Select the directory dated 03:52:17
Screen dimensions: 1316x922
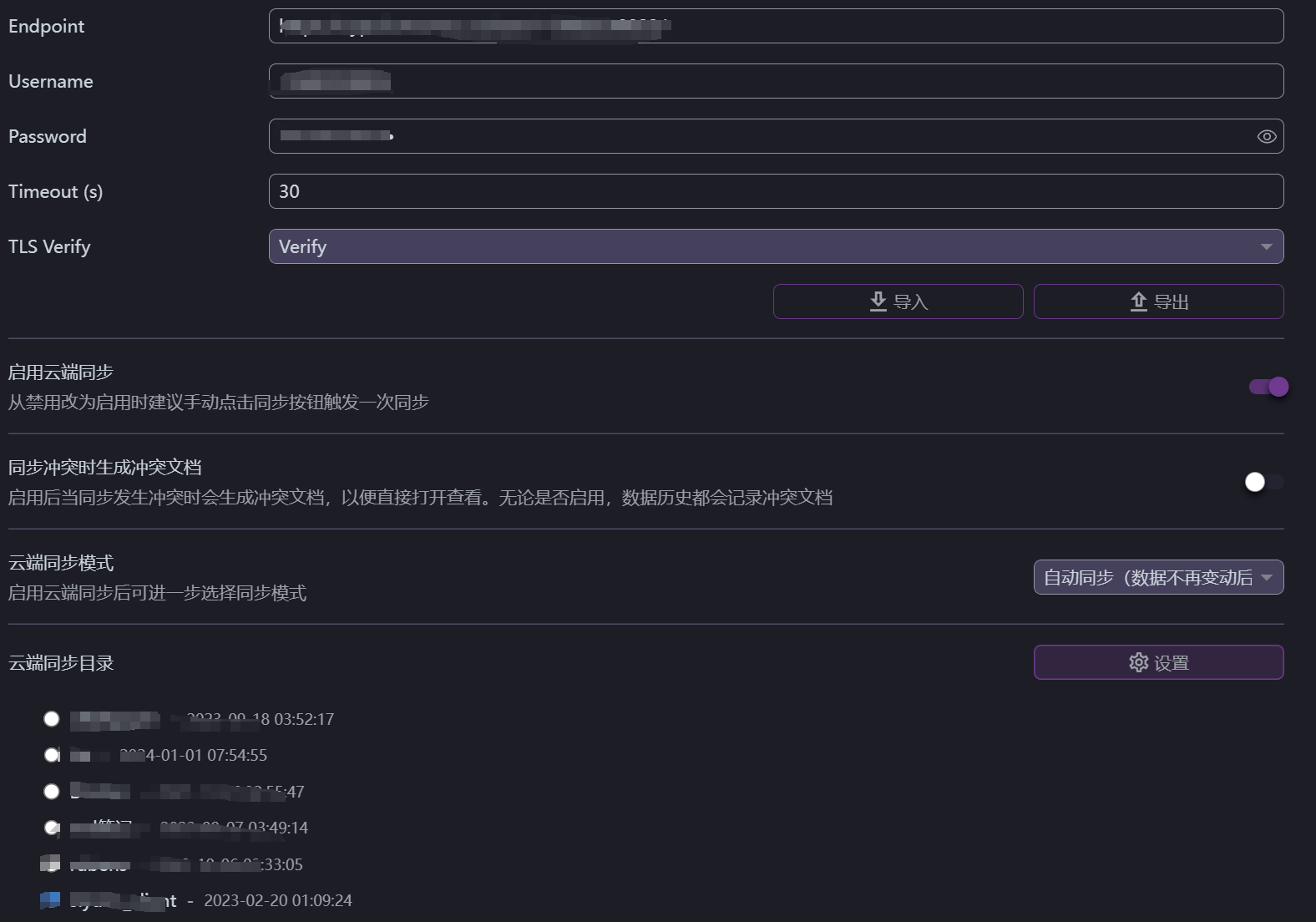coord(52,719)
